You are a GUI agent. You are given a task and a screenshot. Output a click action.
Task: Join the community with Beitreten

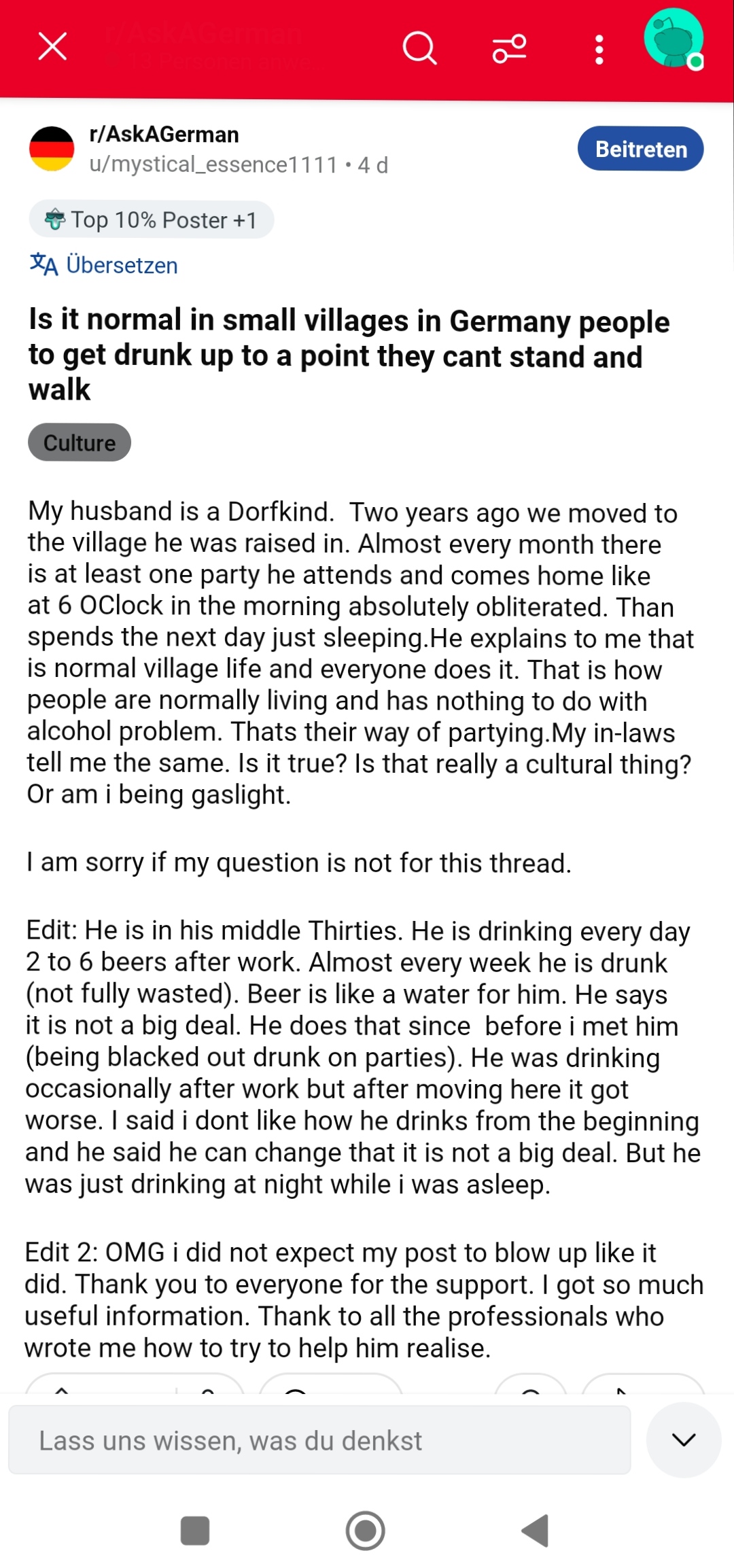click(x=640, y=149)
